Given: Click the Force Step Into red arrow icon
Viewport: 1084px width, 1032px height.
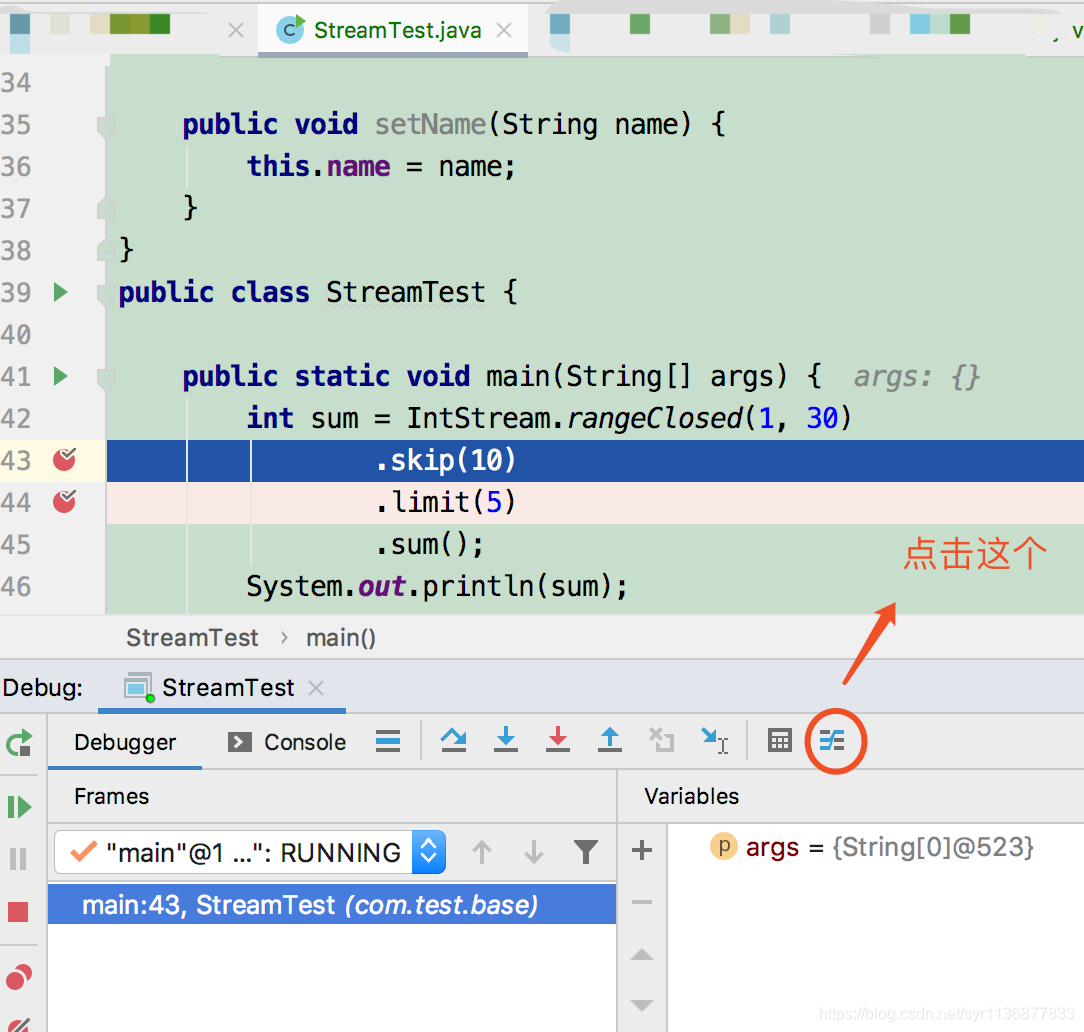Looking at the screenshot, I should (558, 740).
